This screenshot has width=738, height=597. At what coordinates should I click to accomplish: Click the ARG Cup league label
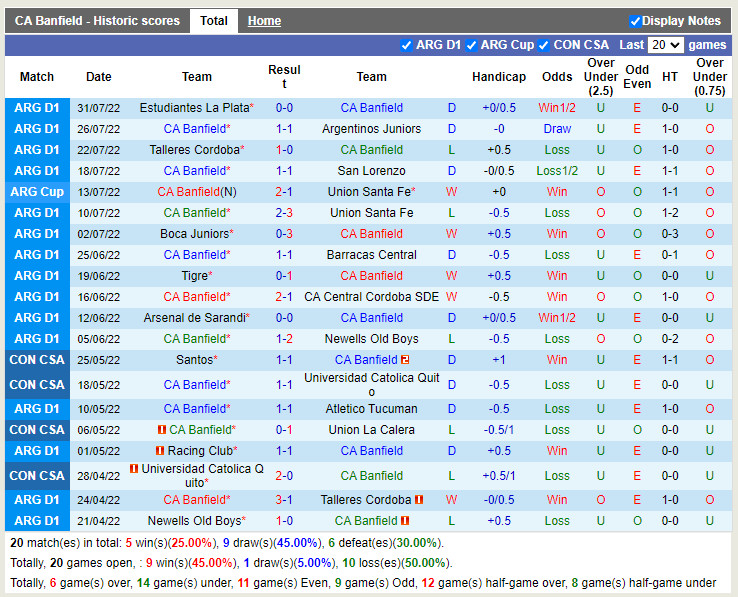click(37, 192)
